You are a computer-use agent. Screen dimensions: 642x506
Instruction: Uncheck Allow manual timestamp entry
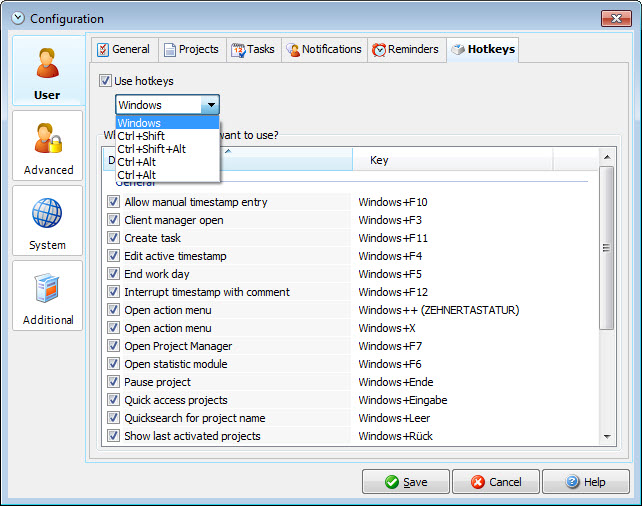pos(113,202)
